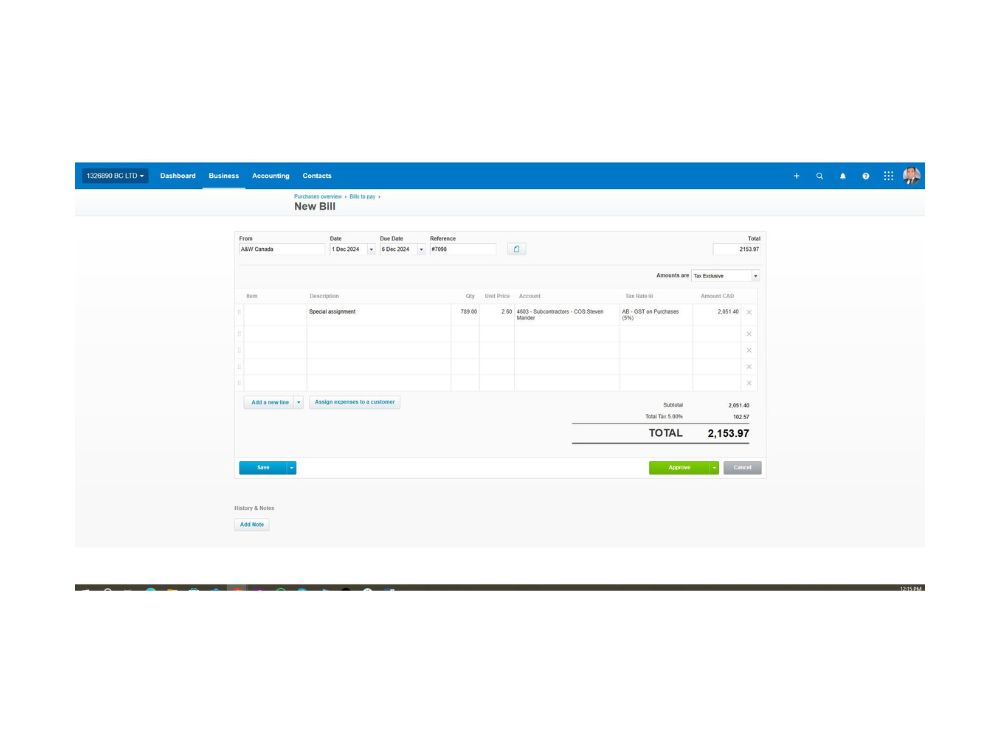Delete the third line item with X
The image size is (1000, 750).
749,350
